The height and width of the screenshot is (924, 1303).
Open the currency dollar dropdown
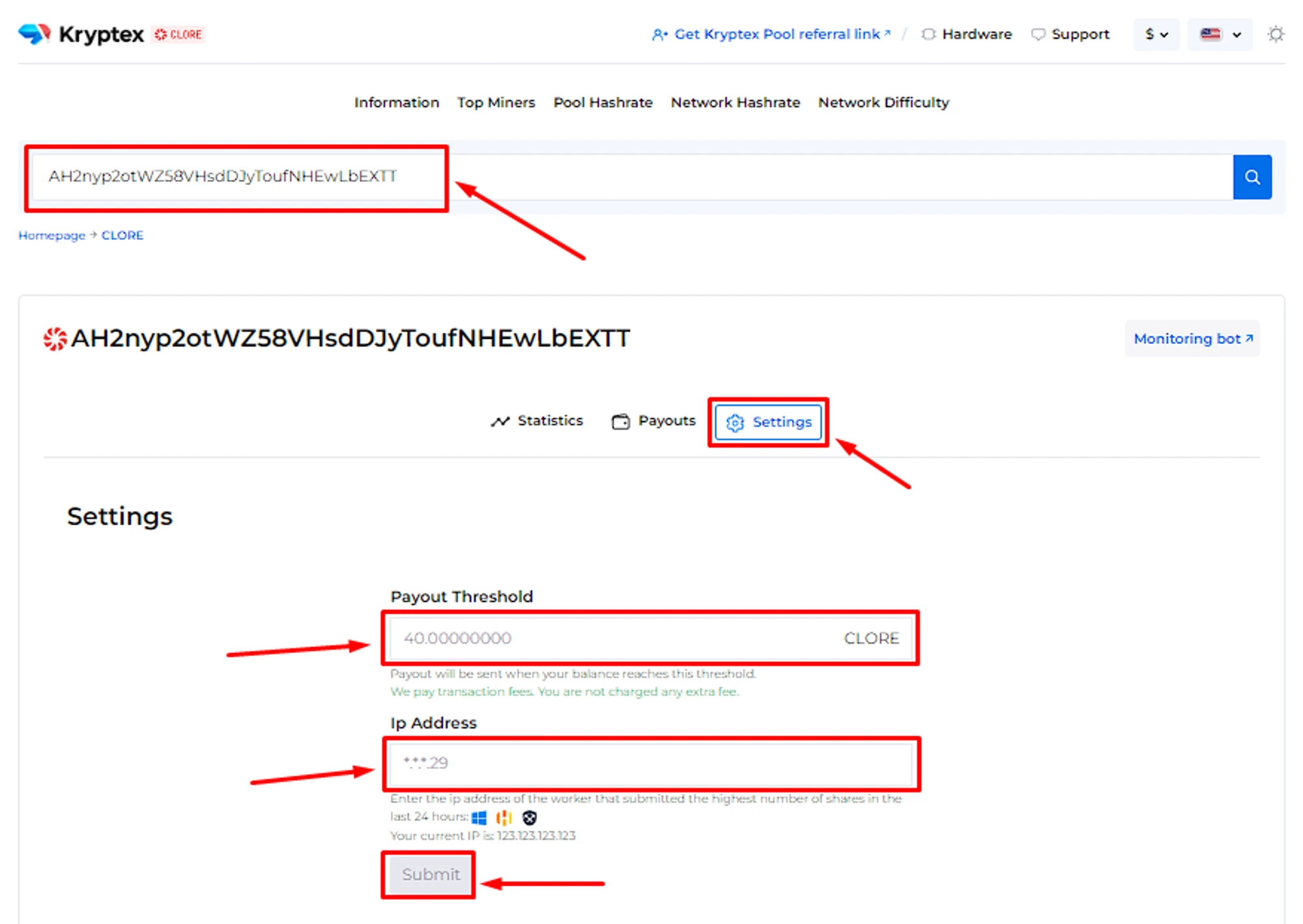pyautogui.click(x=1156, y=34)
